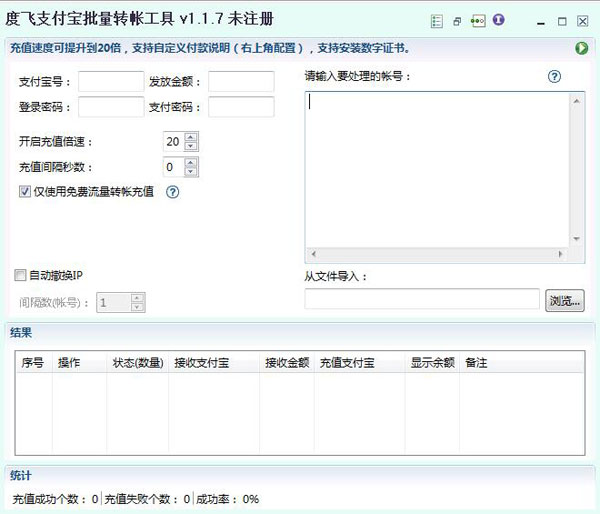The width and height of the screenshot is (600, 514).
Task: Click the 从文件导入 file path field
Action: pos(422,299)
